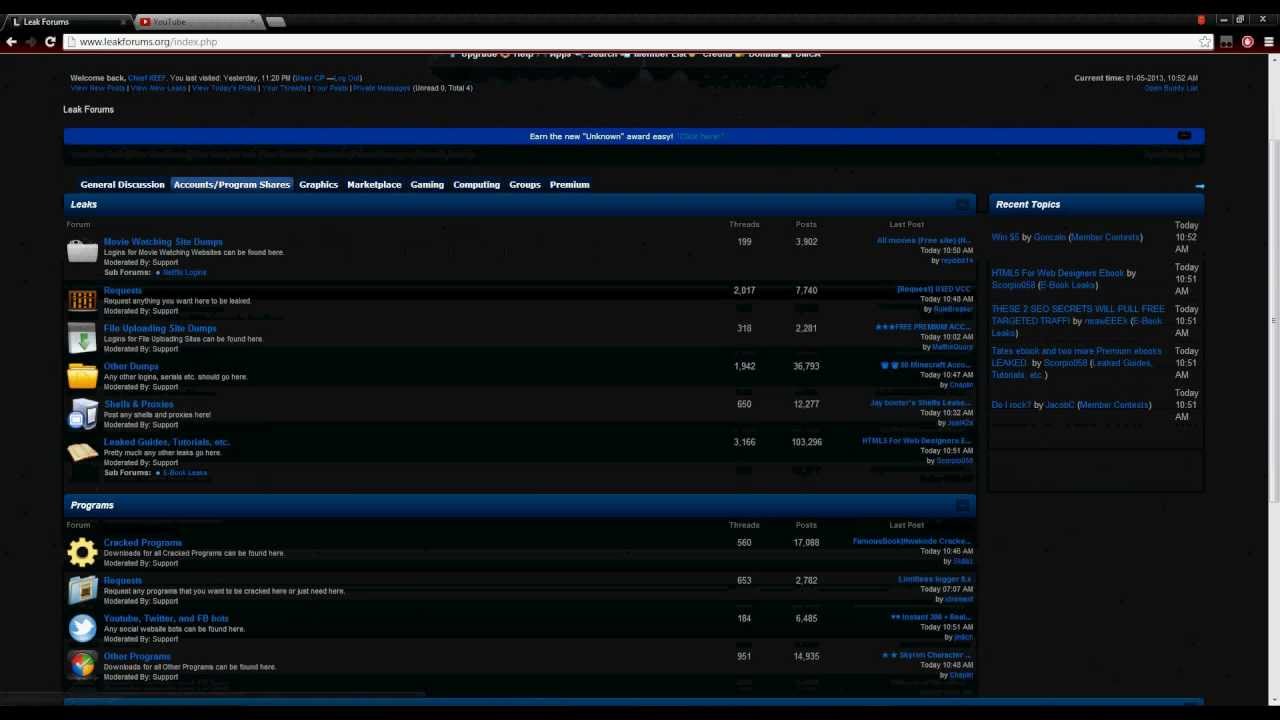Open the Open Buddy List link
This screenshot has width=1280, height=720.
coord(1171,88)
